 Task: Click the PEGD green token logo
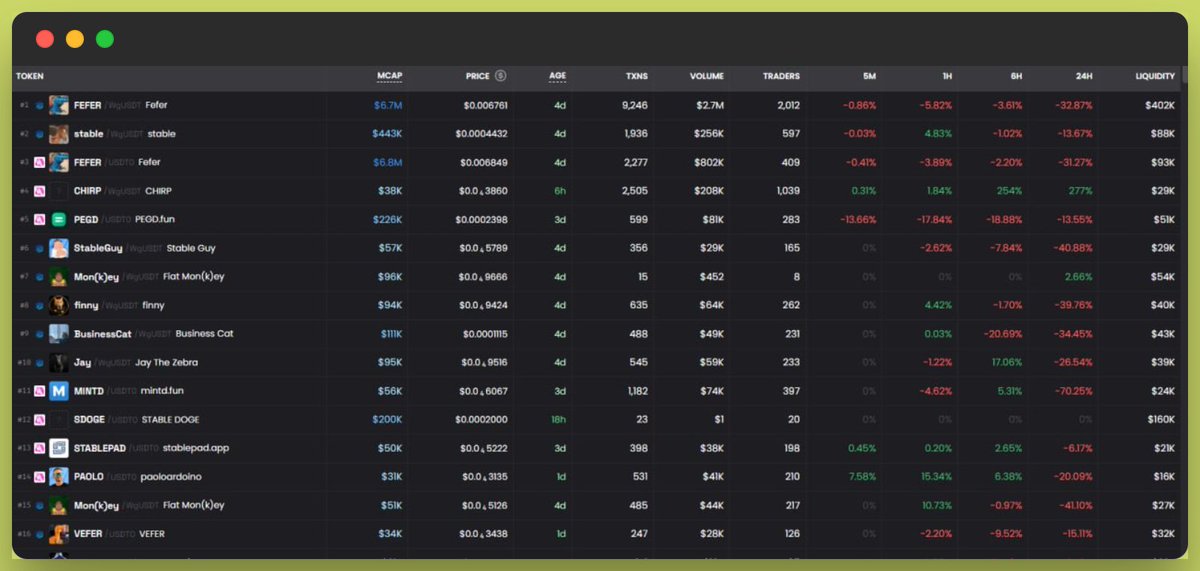coord(59,219)
